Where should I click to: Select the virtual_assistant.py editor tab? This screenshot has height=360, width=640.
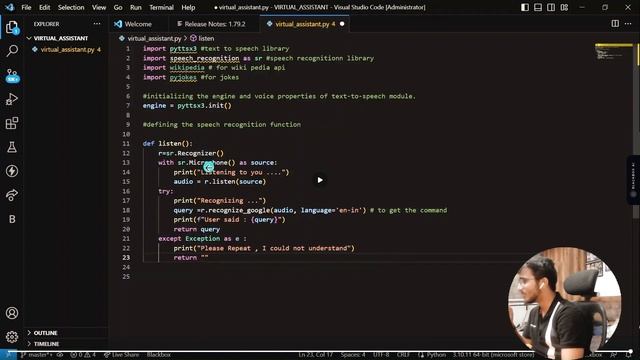(304, 24)
